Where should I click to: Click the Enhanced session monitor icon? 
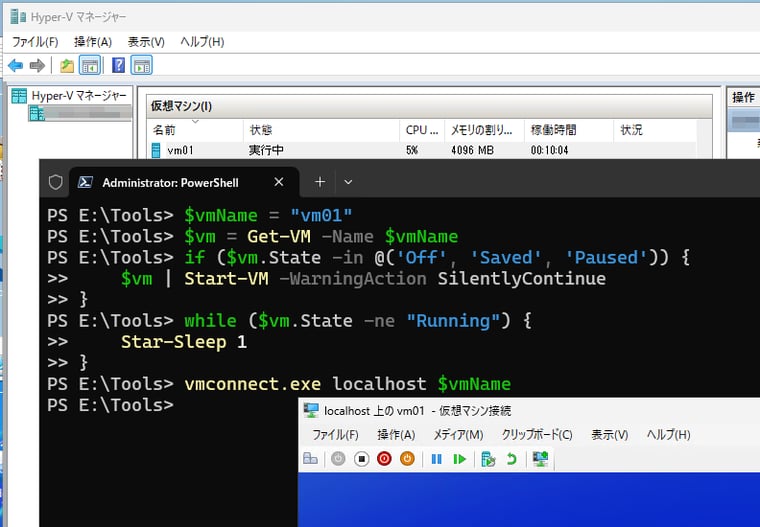540,459
